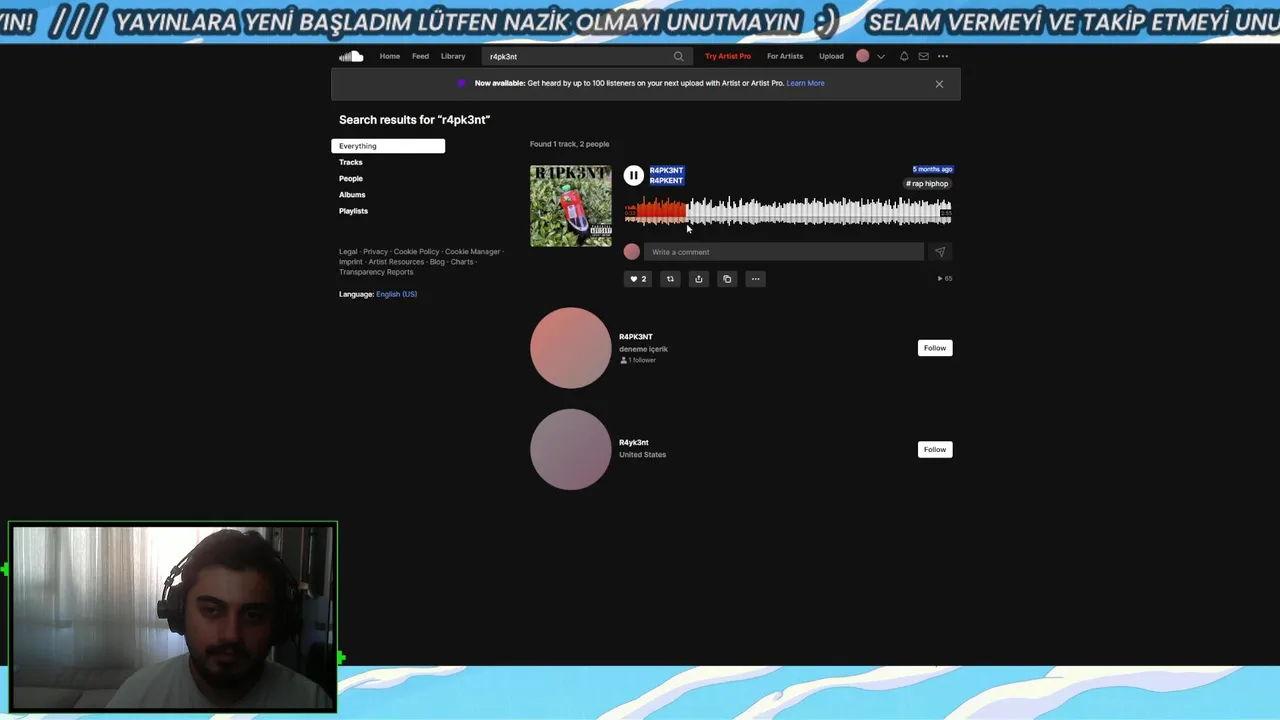Open the Charts footer link
Viewport: 1280px width, 720px height.
pyautogui.click(x=462, y=262)
